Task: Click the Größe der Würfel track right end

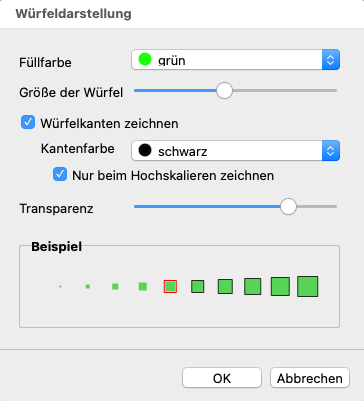Action: (x=335, y=91)
